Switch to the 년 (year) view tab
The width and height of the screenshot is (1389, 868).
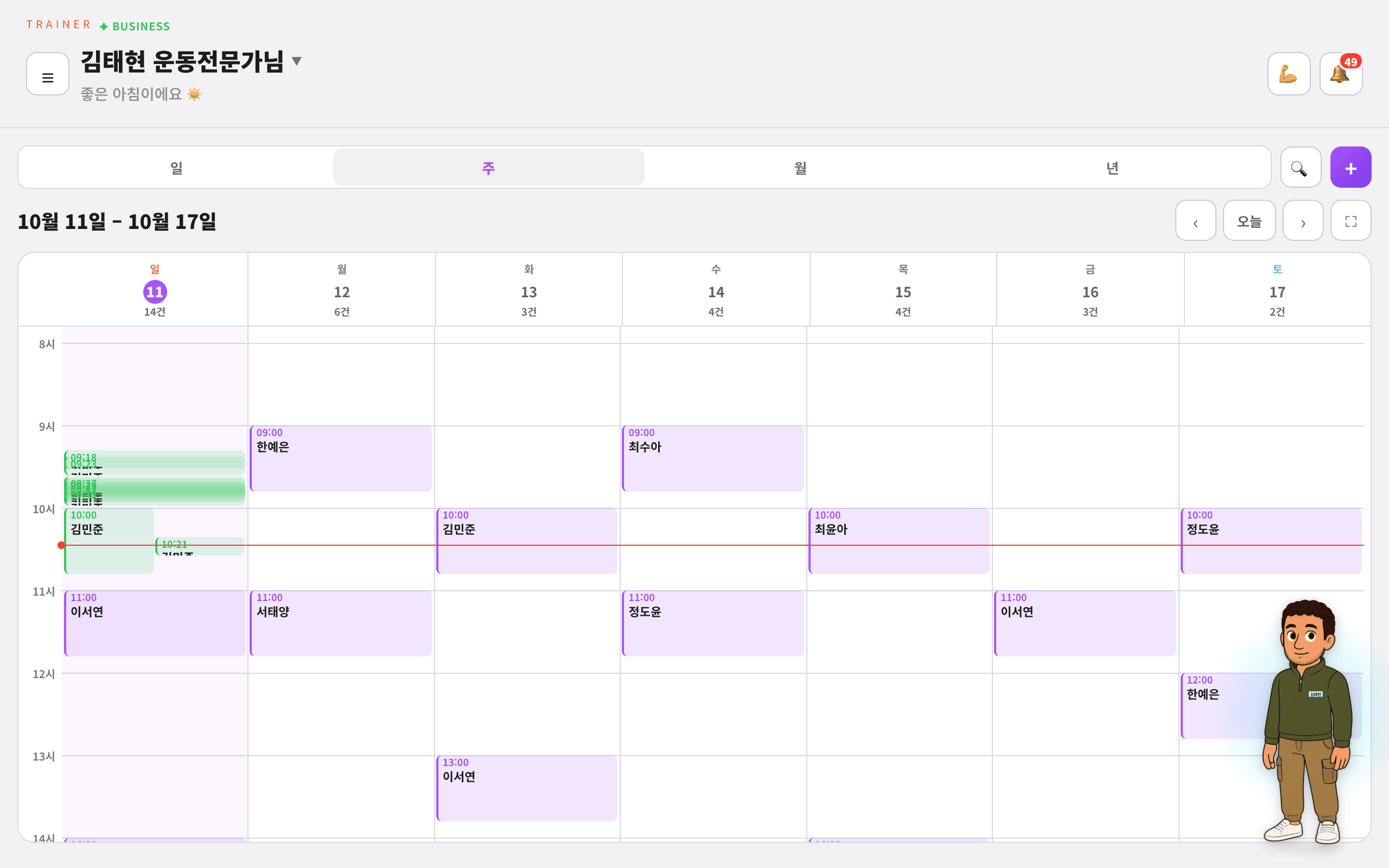click(1112, 168)
